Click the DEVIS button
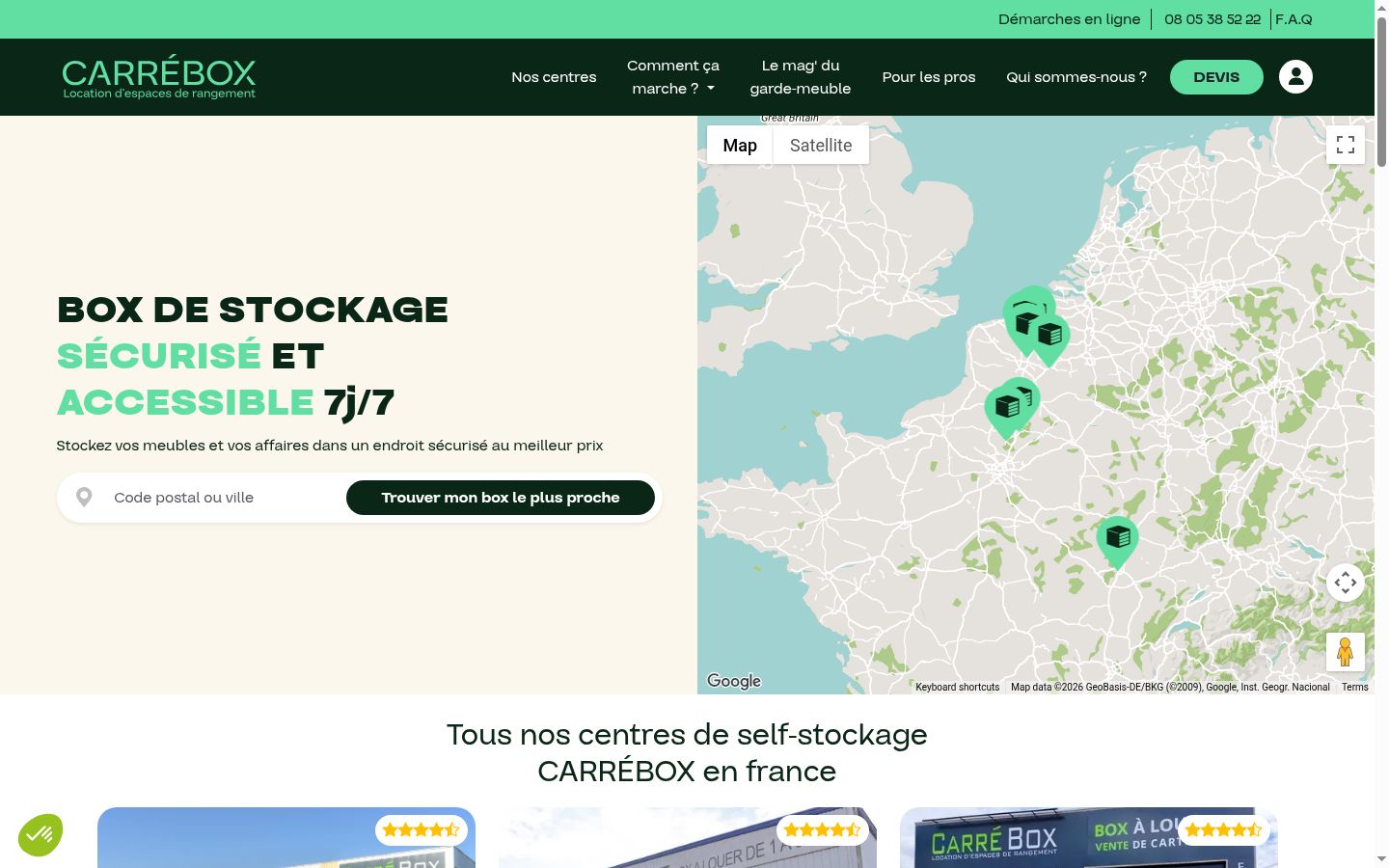This screenshot has width=1389, height=868. click(1216, 77)
